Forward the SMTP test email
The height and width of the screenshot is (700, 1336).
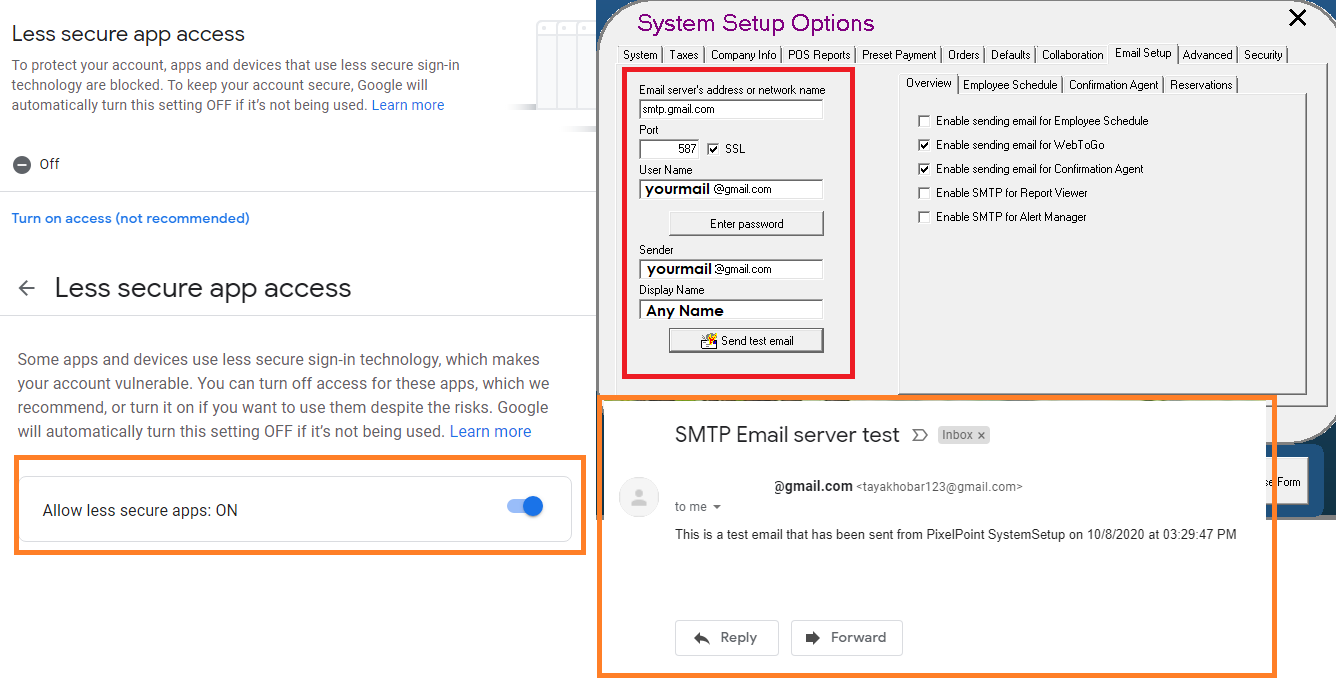(847, 638)
